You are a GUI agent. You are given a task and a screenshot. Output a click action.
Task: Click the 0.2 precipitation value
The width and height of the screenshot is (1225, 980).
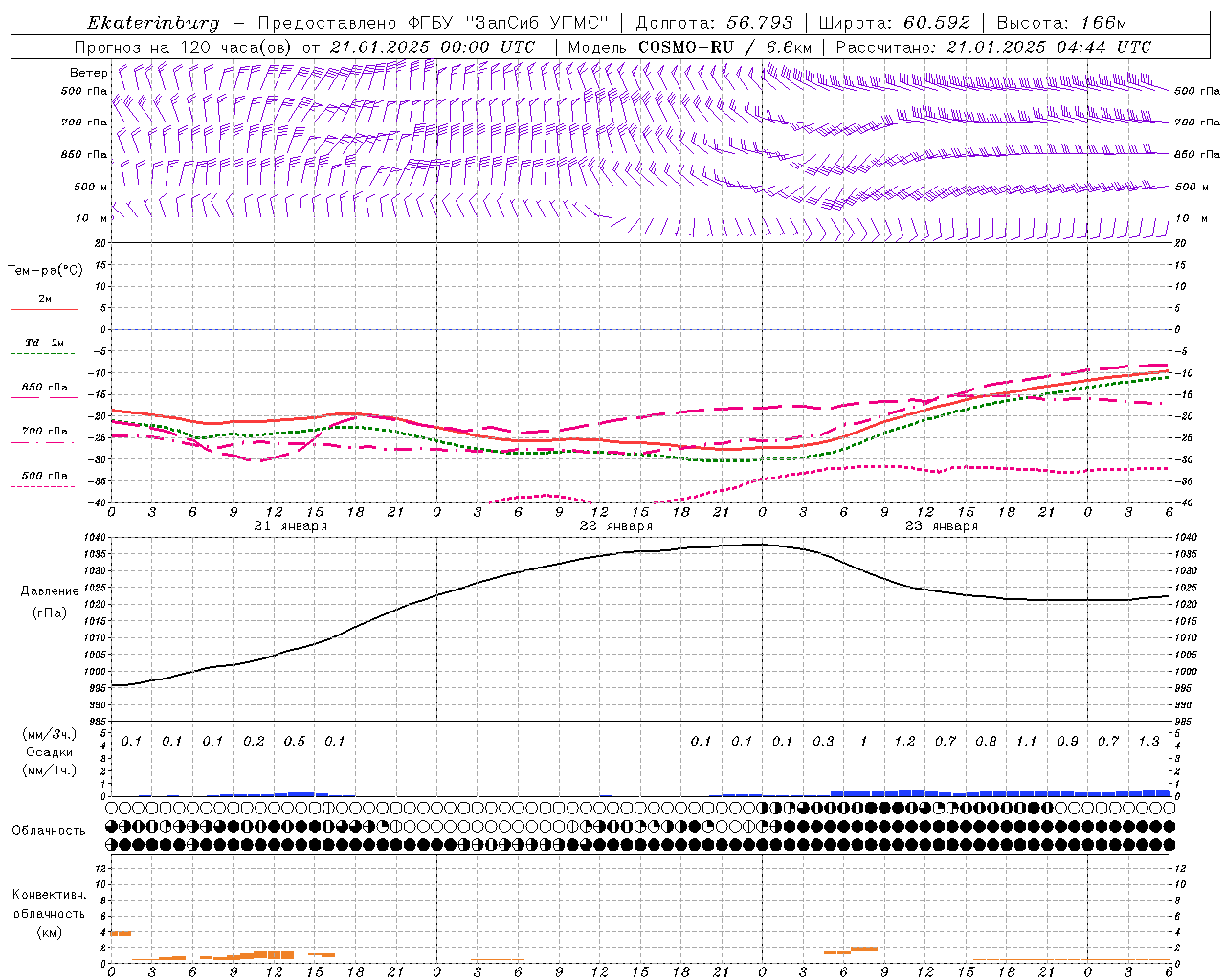(254, 741)
